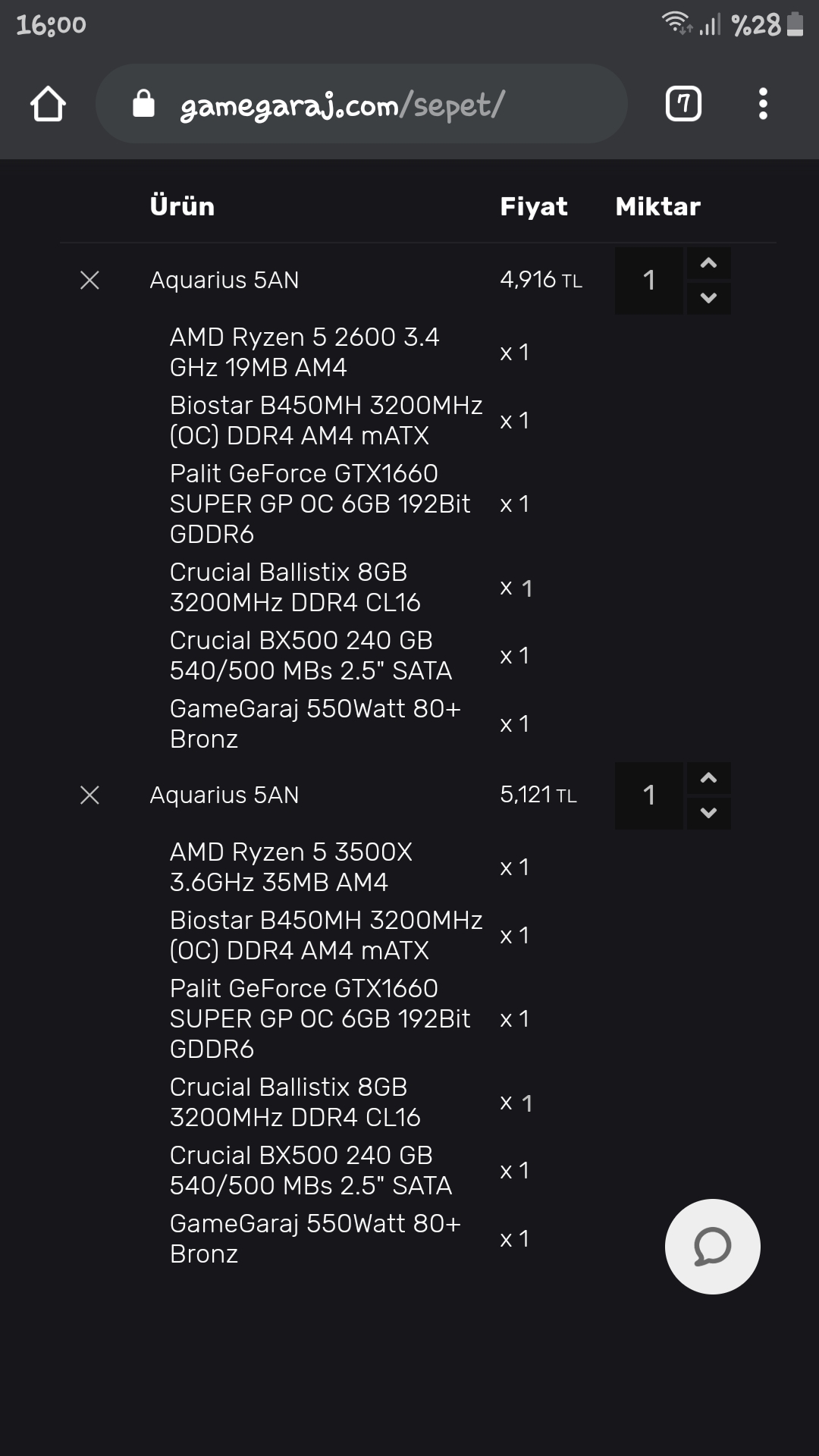819x1456 pixels.
Task: Tap the Wi-Fi icon in status bar
Action: [x=675, y=23]
